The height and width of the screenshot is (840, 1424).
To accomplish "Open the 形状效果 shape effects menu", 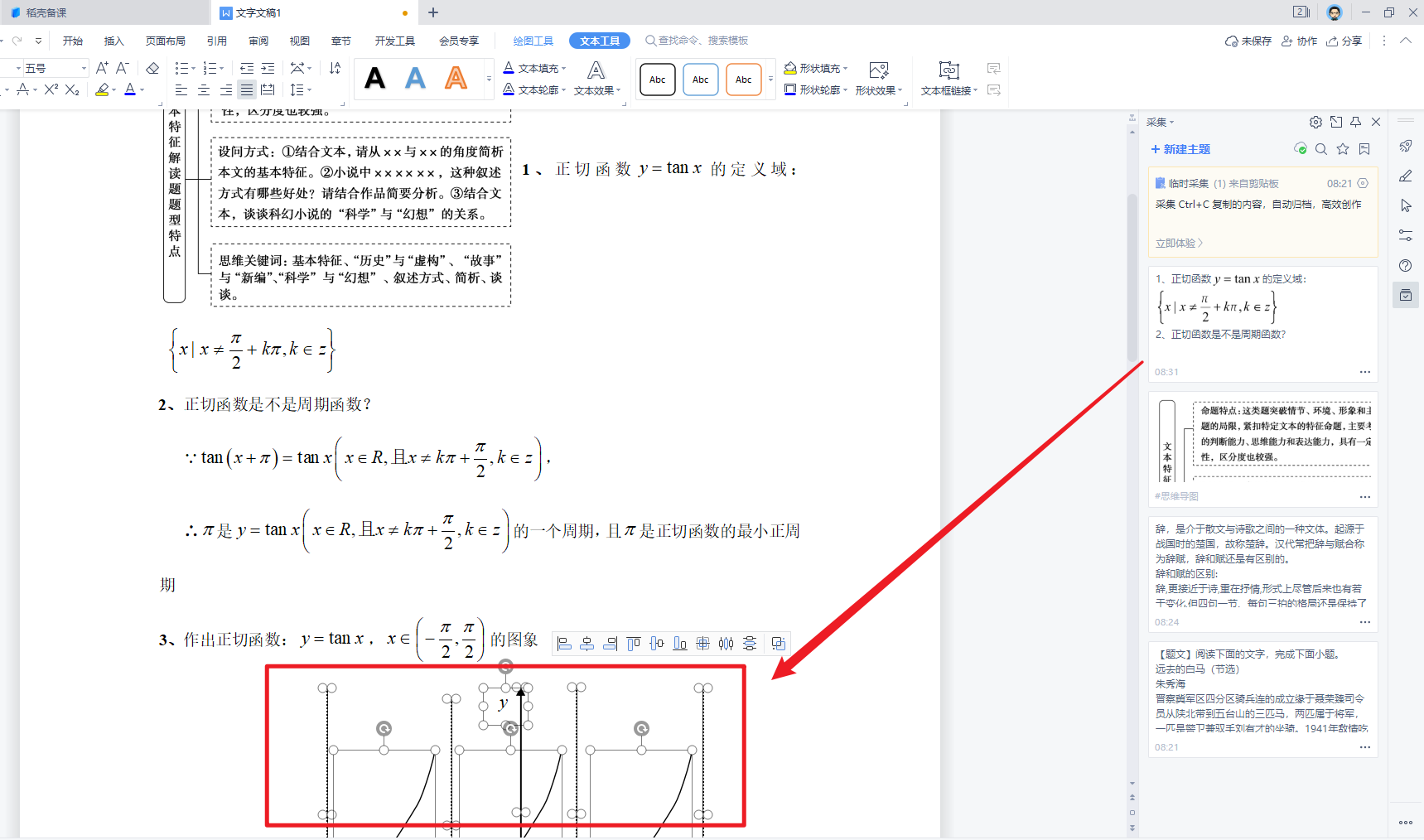I will click(x=879, y=79).
